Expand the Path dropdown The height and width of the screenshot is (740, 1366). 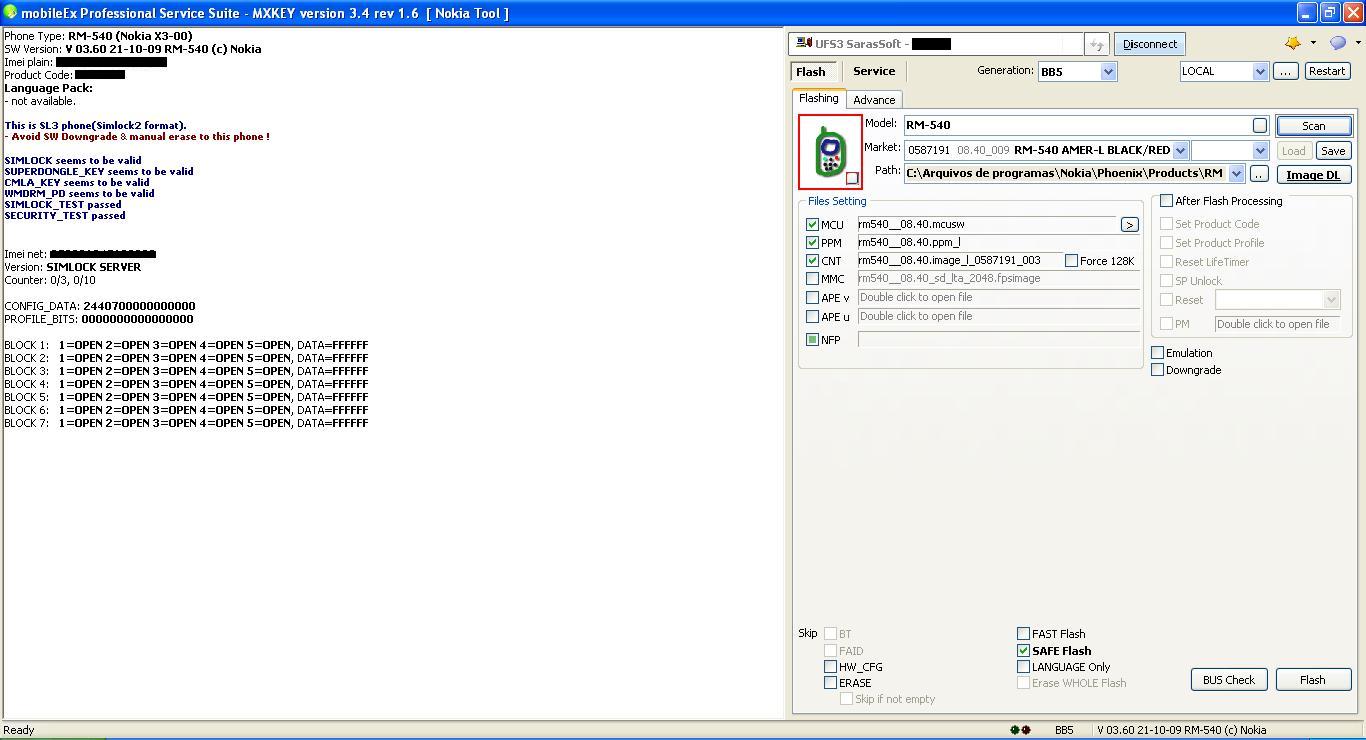[1236, 174]
